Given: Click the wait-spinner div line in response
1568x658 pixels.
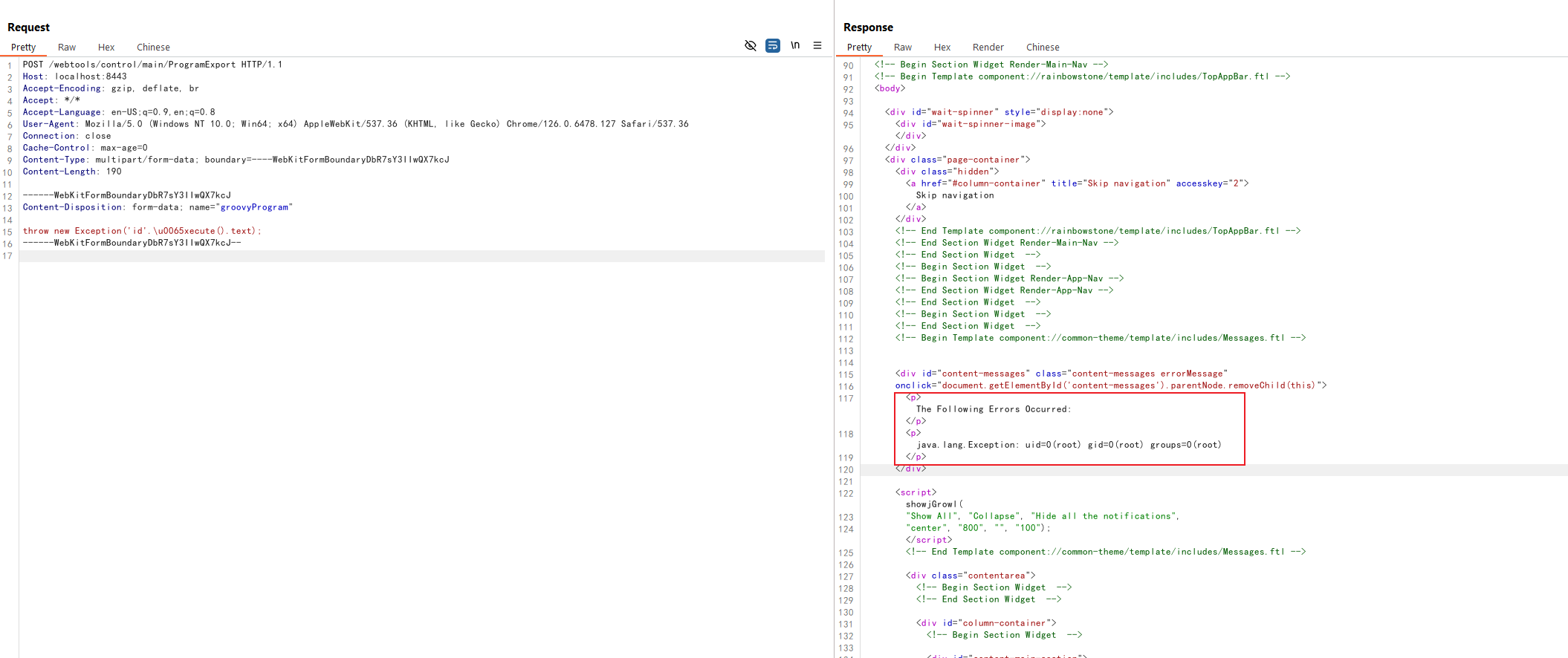Looking at the screenshot, I should [x=999, y=112].
